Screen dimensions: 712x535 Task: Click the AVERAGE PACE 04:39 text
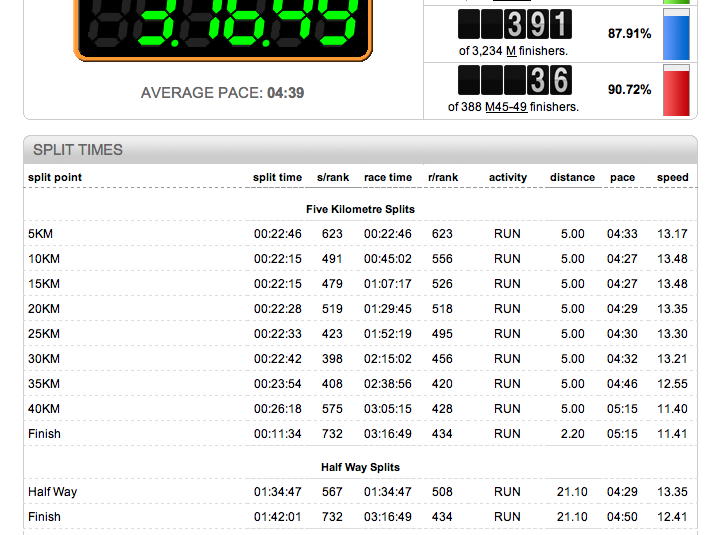pyautogui.click(x=222, y=93)
